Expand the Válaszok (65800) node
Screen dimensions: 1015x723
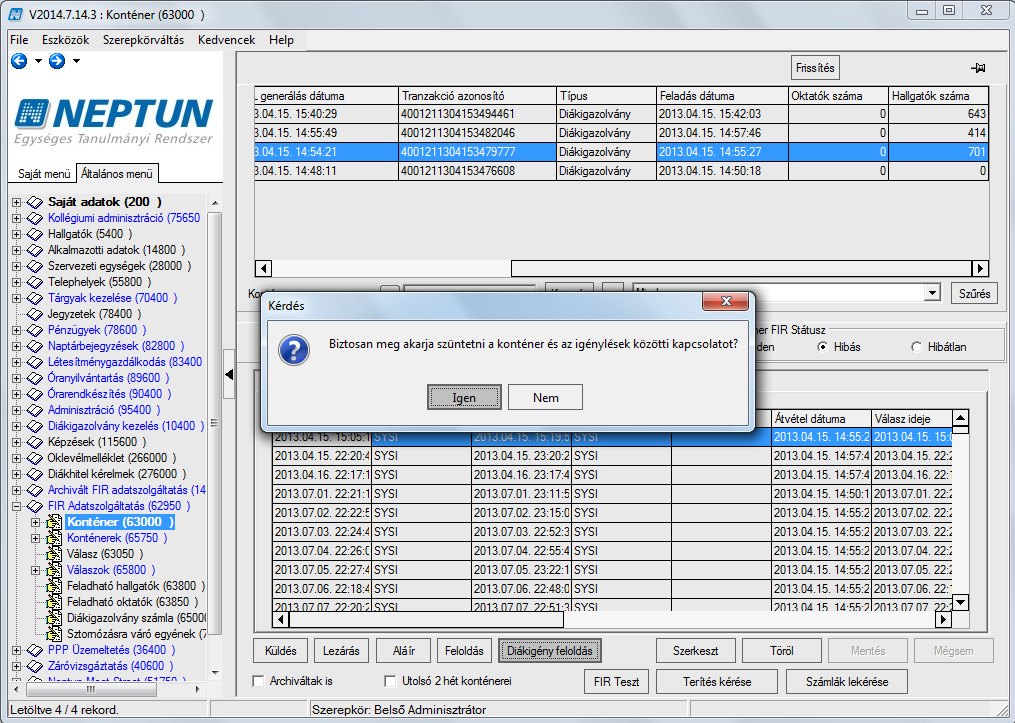[36, 570]
